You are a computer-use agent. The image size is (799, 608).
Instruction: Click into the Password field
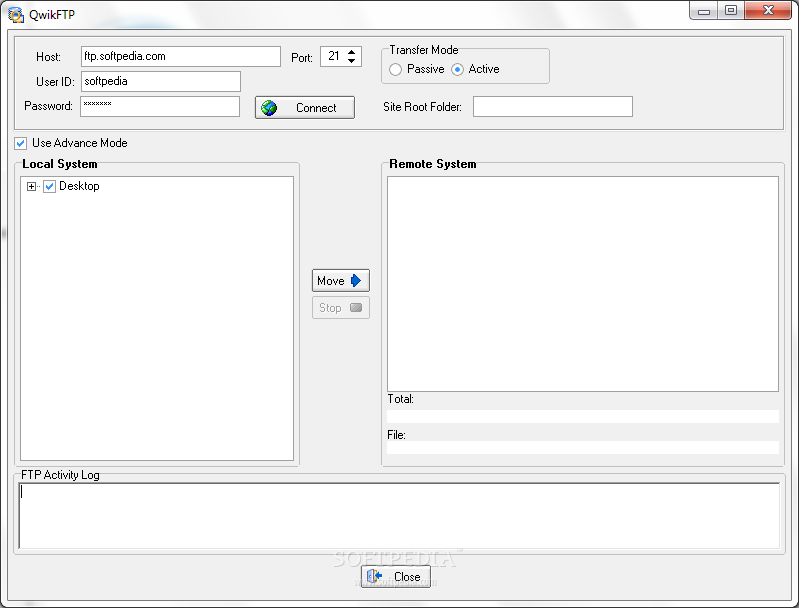160,107
